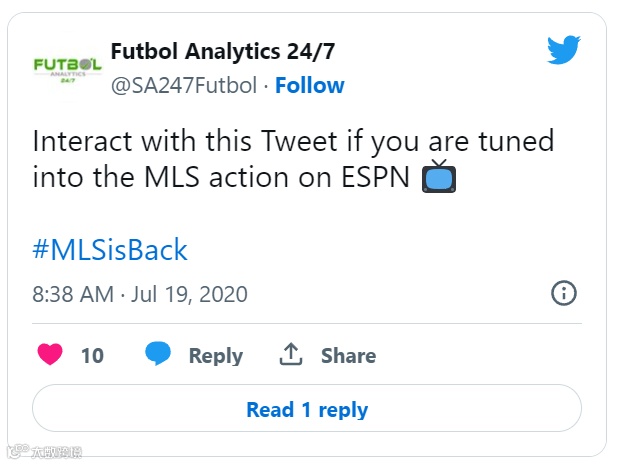Open the Futbol Analytics profile avatar
The height and width of the screenshot is (465, 617).
pyautogui.click(x=68, y=70)
